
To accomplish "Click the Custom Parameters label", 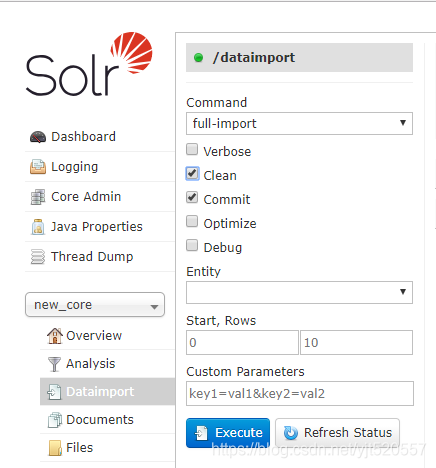I will coord(245,372).
